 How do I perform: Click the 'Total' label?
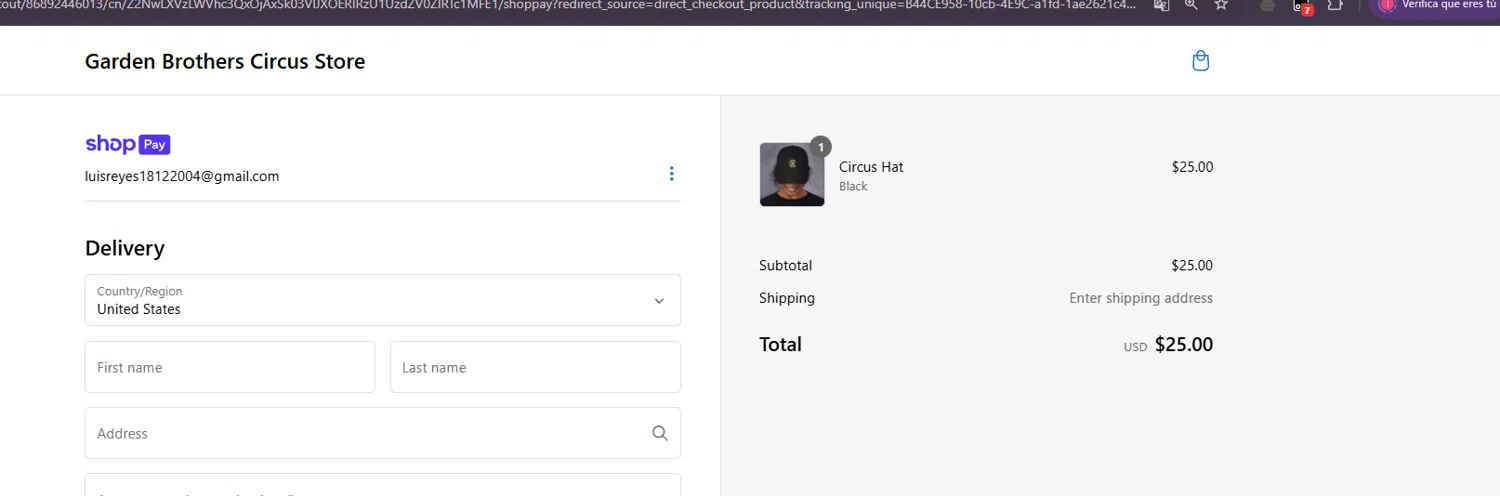click(x=780, y=344)
